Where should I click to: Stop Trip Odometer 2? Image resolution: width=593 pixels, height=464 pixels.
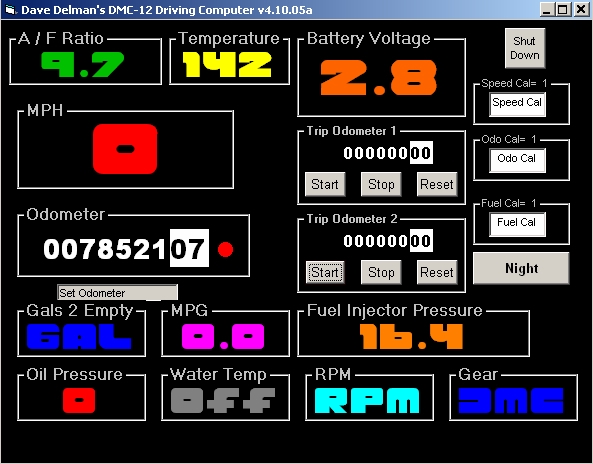point(381,272)
